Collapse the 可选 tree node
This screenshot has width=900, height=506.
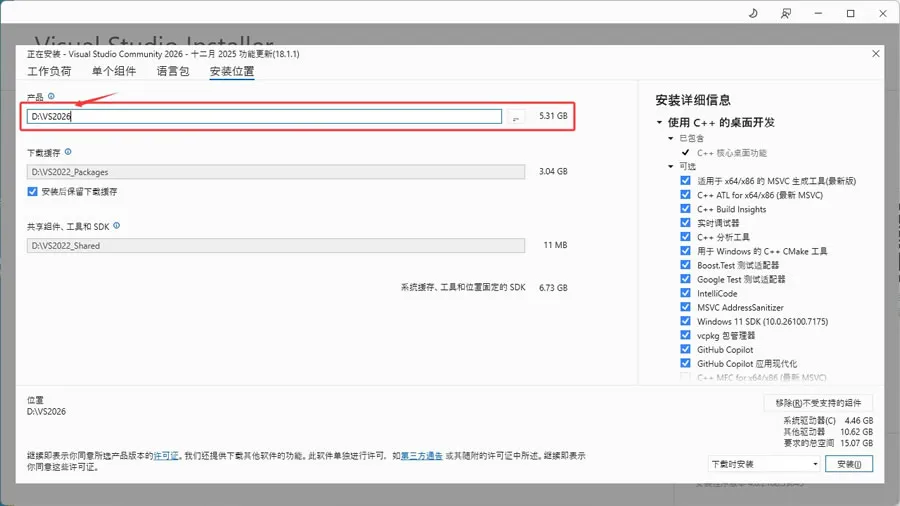(670, 166)
